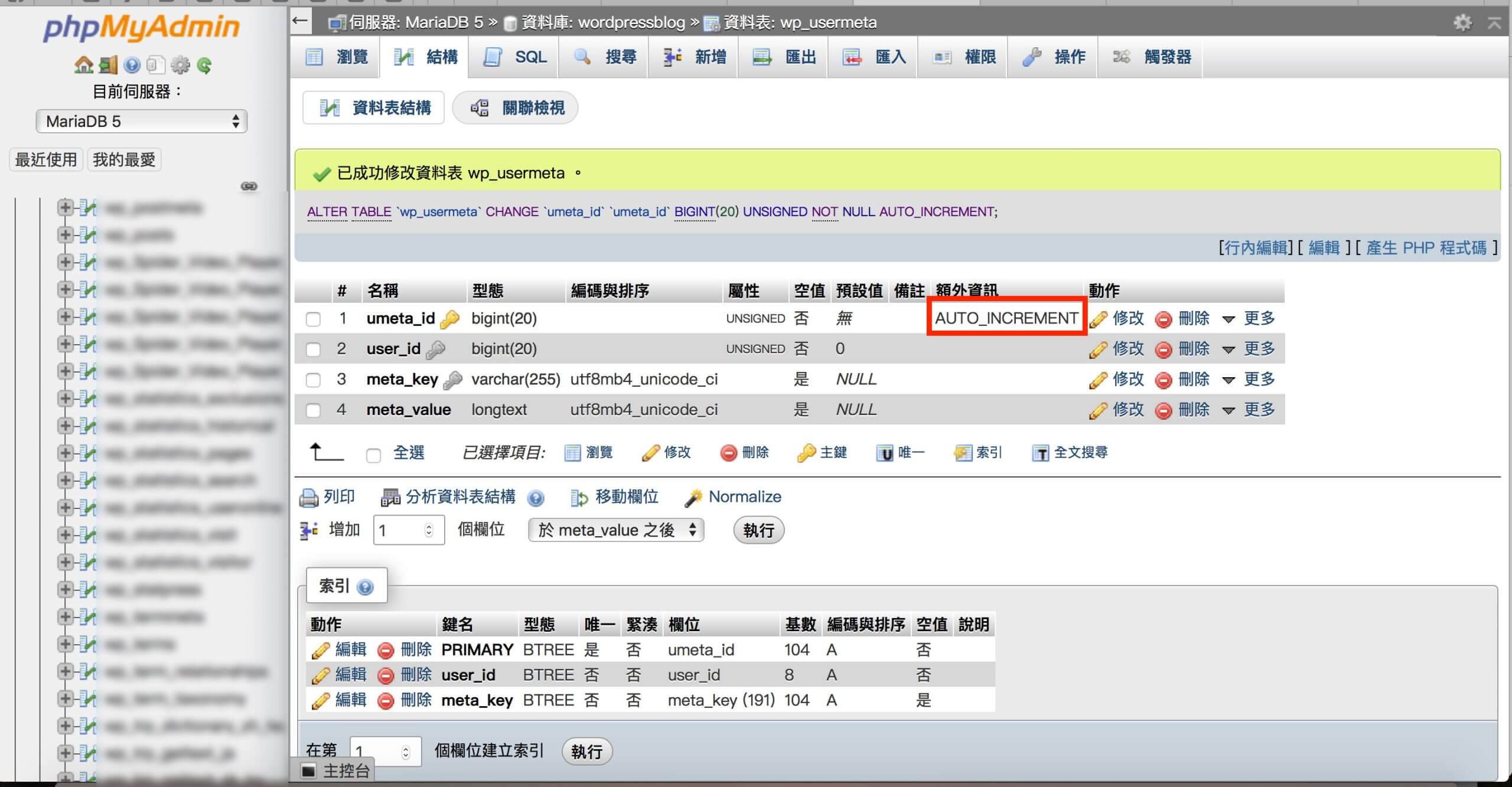Click stepper arrows on index column count field
Viewport: 1512px width, 787px height.
click(406, 752)
